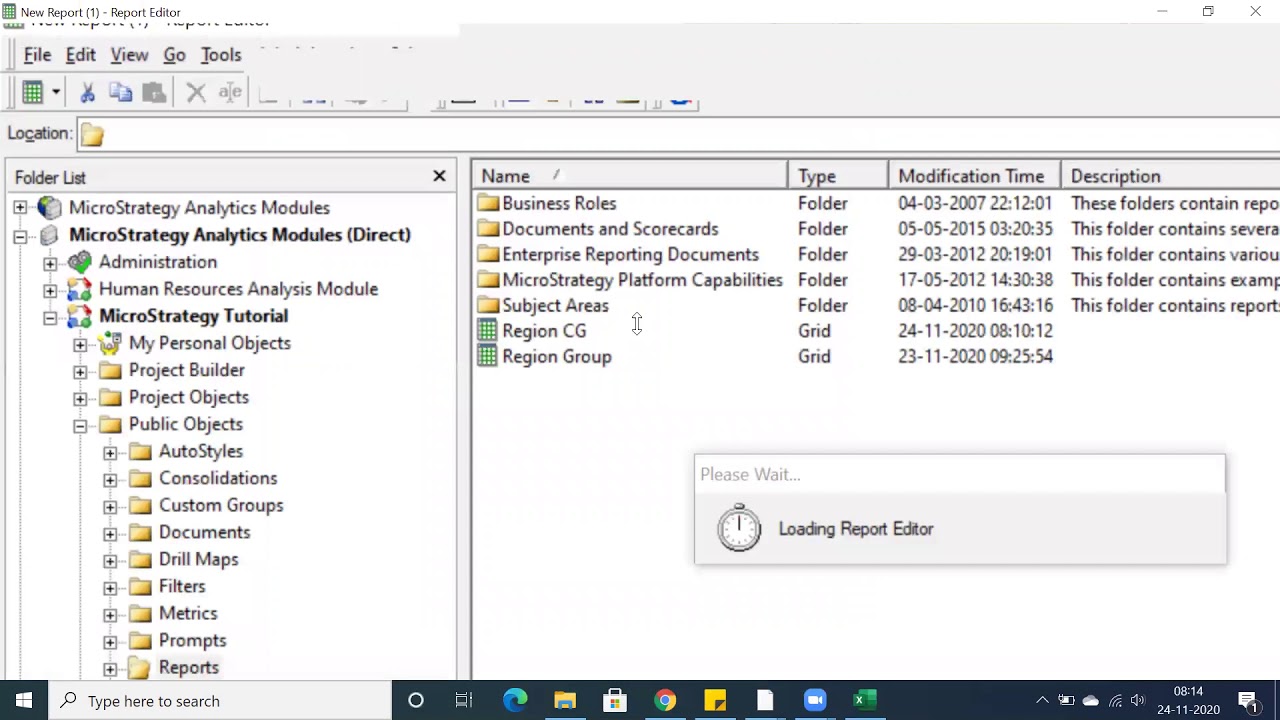The height and width of the screenshot is (720, 1280).
Task: Open the notification center icon
Action: click(x=1248, y=701)
